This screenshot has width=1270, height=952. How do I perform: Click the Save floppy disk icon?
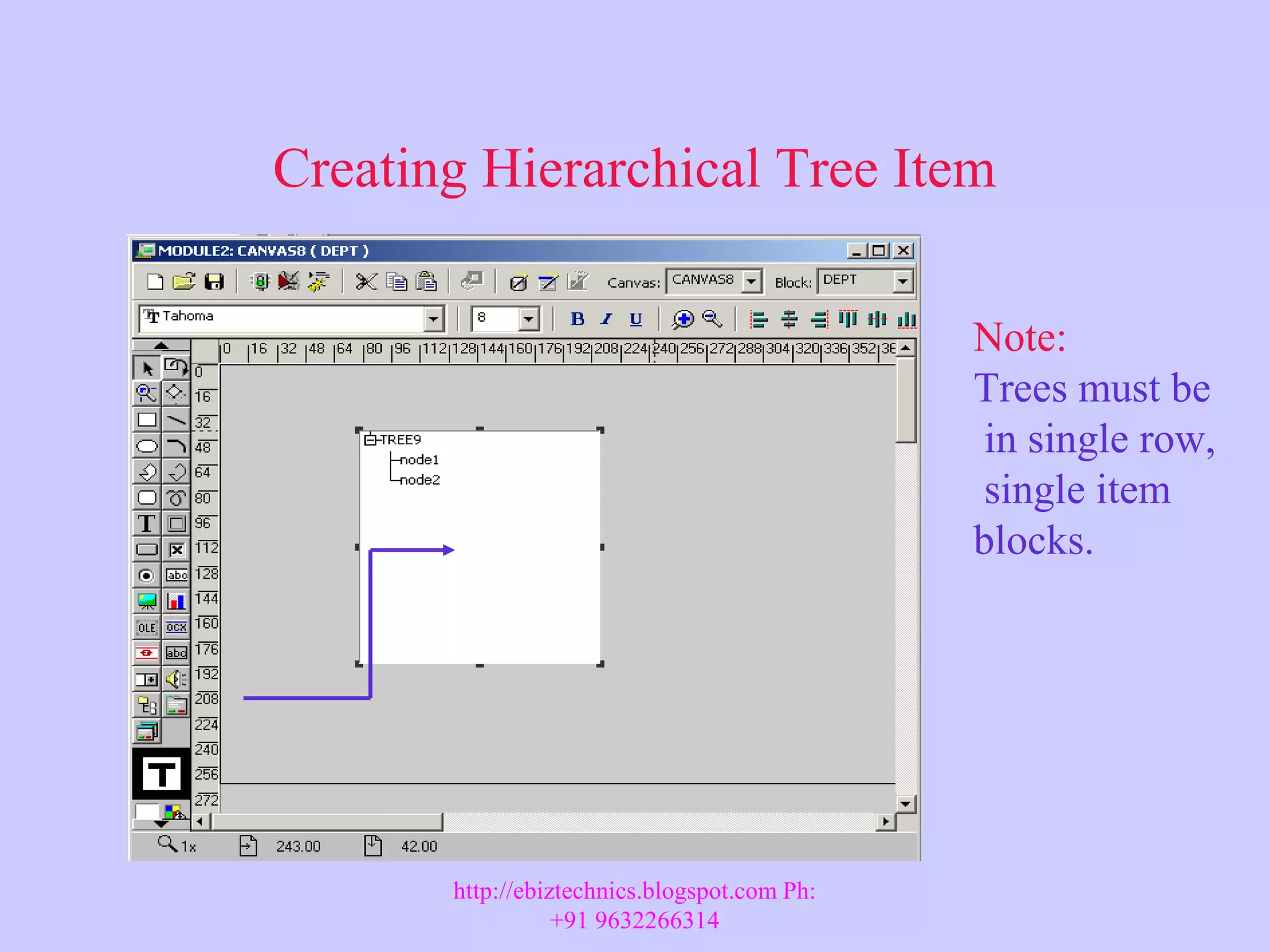click(214, 282)
